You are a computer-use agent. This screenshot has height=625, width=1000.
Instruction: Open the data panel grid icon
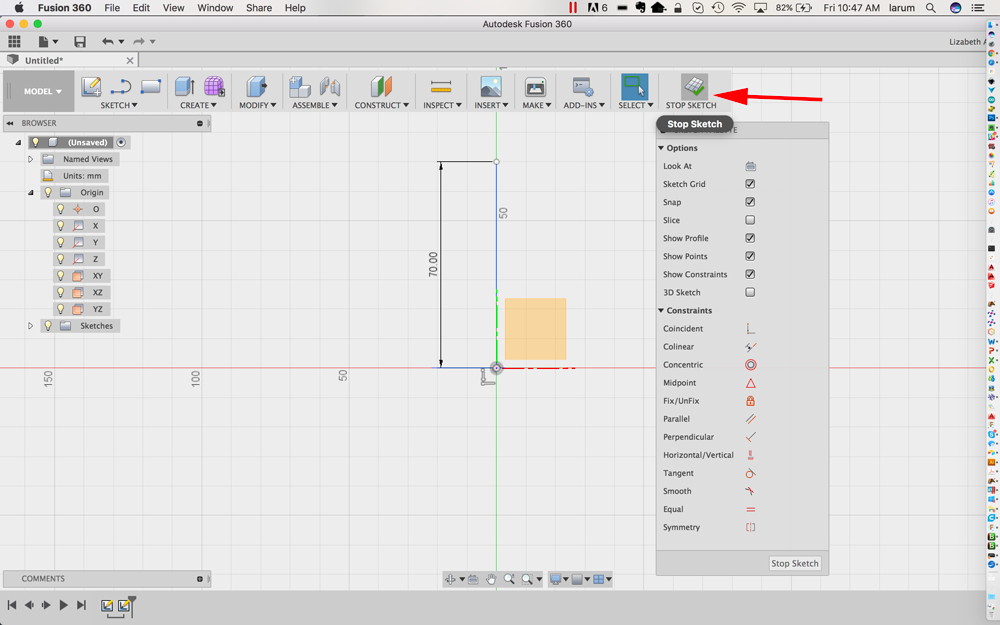(14, 41)
